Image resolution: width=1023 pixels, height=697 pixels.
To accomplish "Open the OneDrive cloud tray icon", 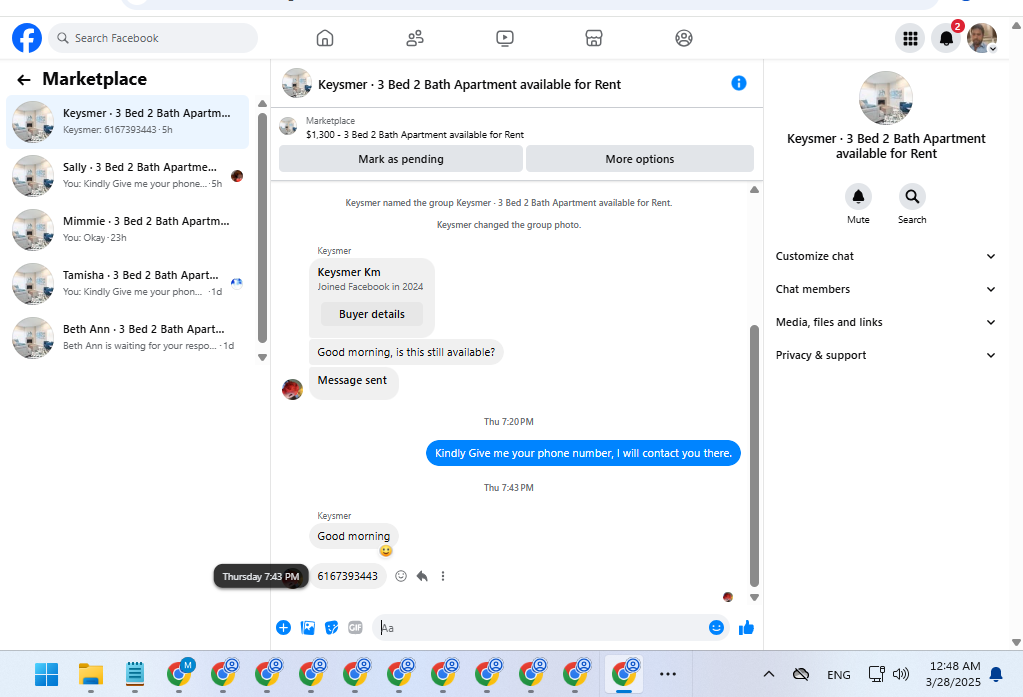I will tap(801, 674).
